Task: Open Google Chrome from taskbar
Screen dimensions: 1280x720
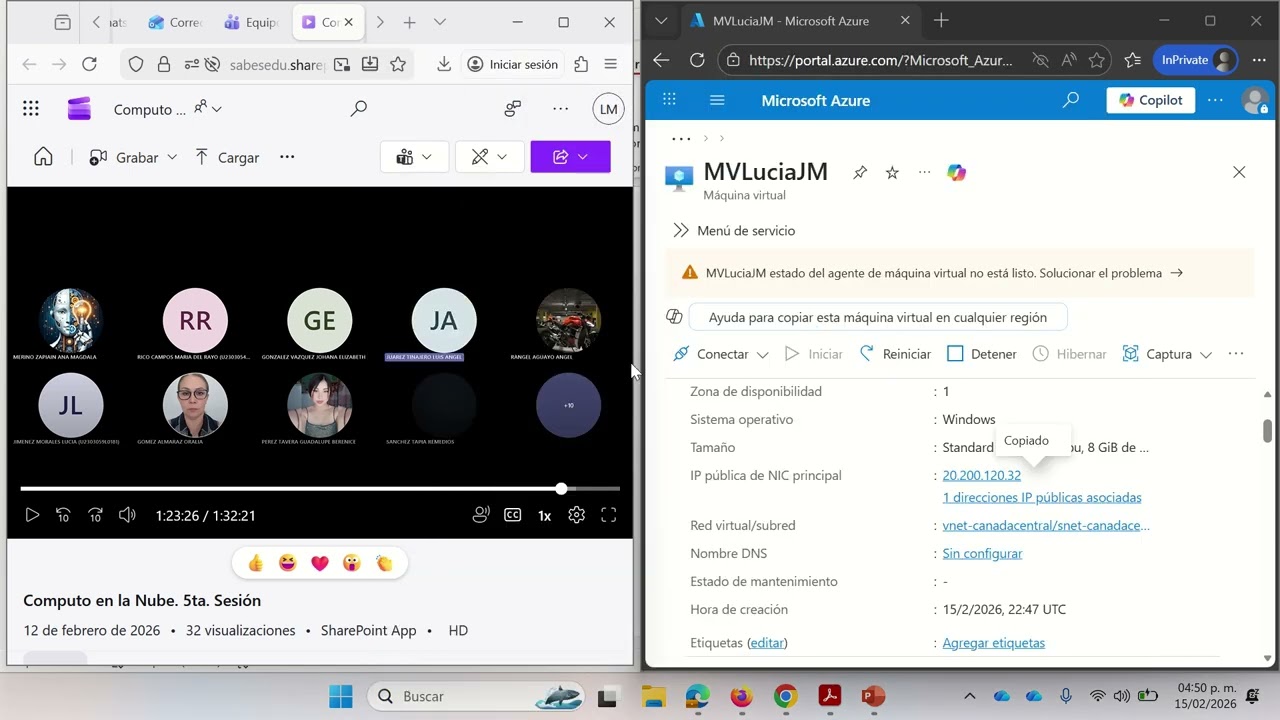Action: [785, 696]
